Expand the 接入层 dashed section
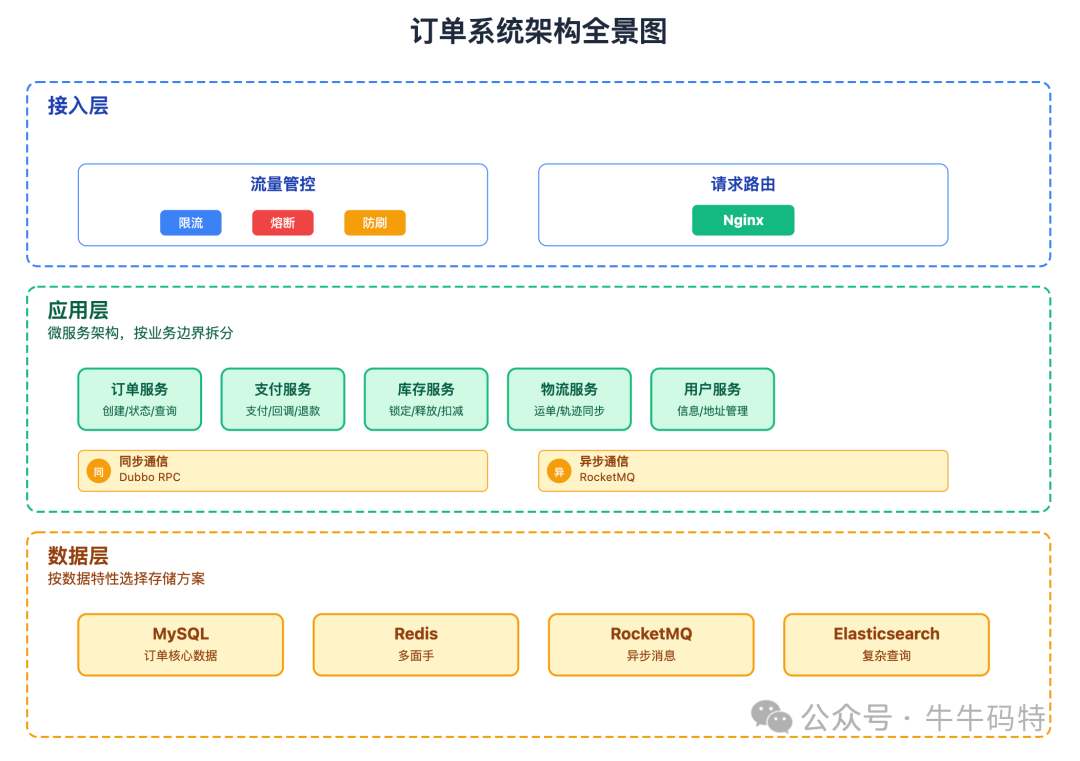The height and width of the screenshot is (761, 1080). click(x=77, y=106)
